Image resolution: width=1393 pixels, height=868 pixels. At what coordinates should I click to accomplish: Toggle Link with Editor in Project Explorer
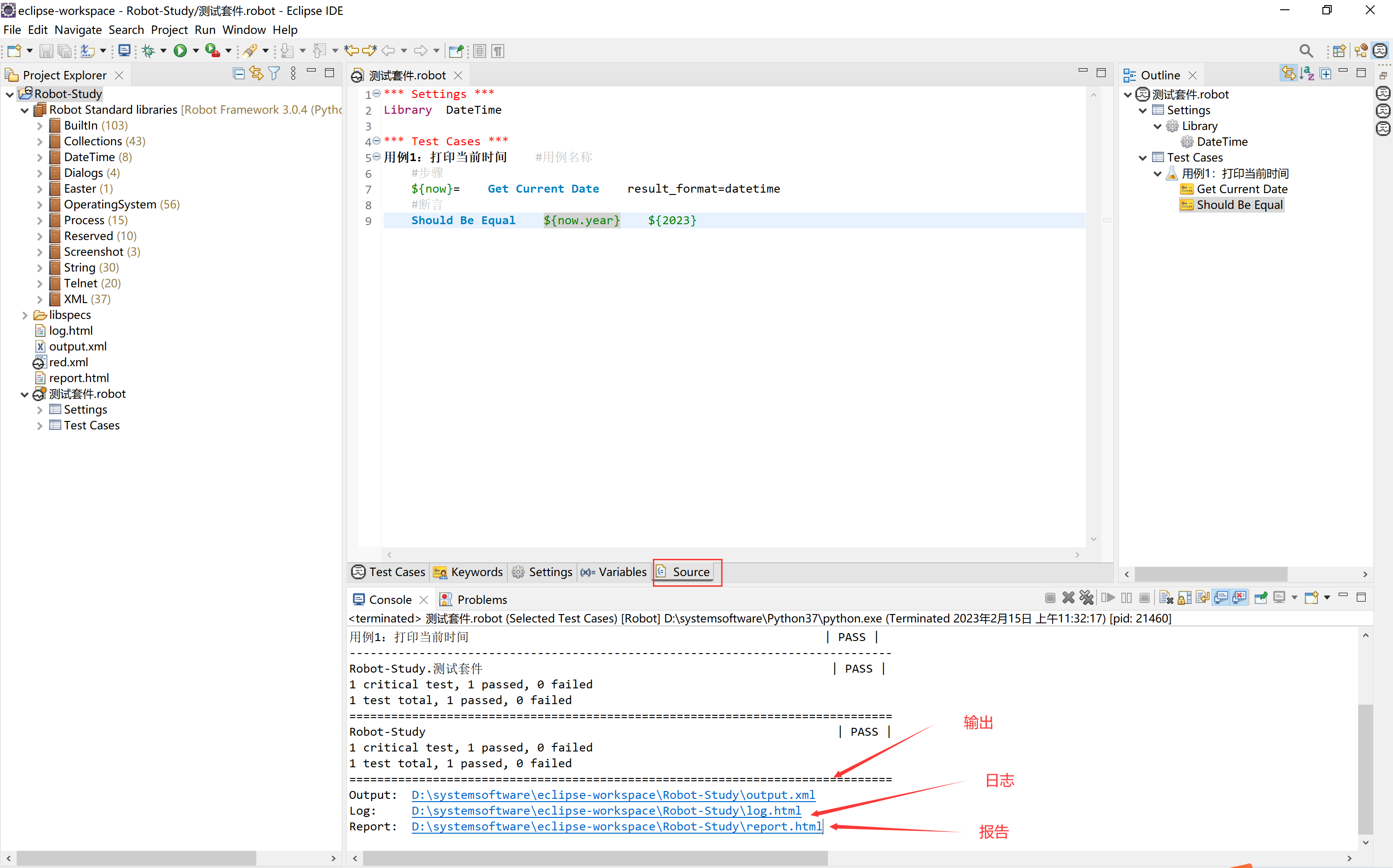(256, 73)
